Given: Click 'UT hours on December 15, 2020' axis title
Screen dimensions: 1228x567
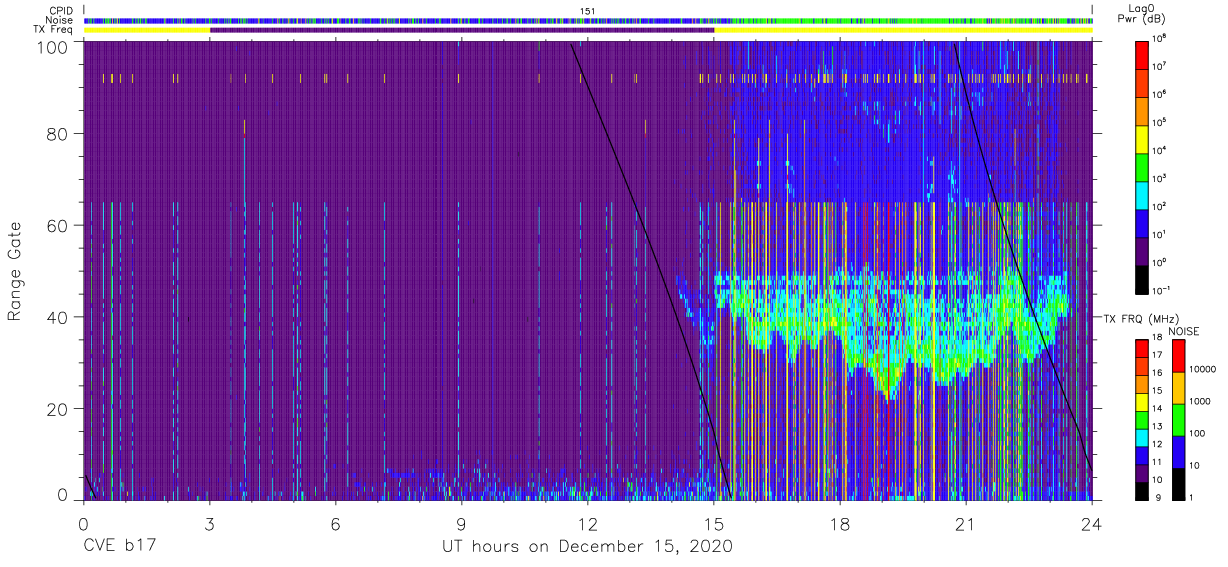Looking at the screenshot, I should [x=588, y=546].
